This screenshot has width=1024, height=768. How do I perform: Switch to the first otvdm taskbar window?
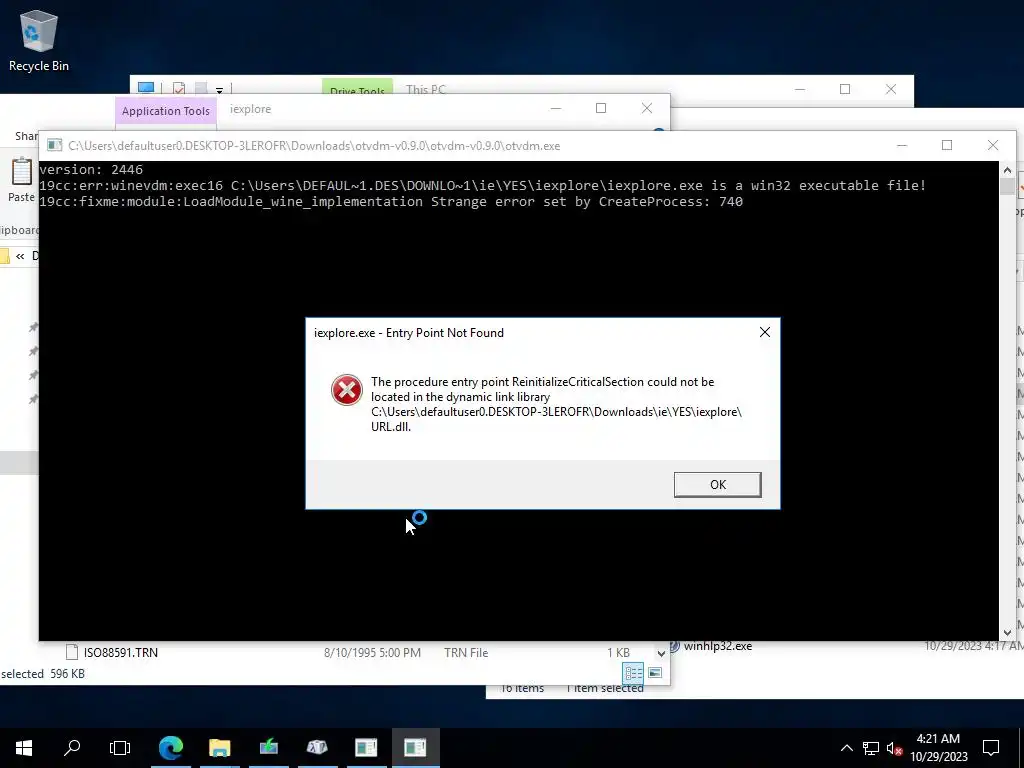click(366, 748)
